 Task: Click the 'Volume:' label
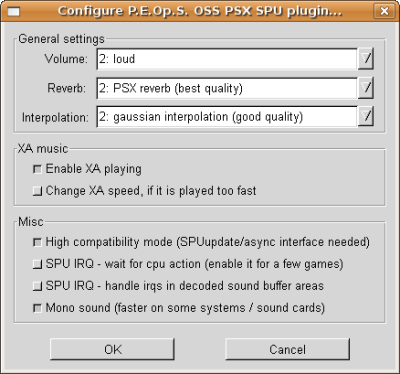66,59
